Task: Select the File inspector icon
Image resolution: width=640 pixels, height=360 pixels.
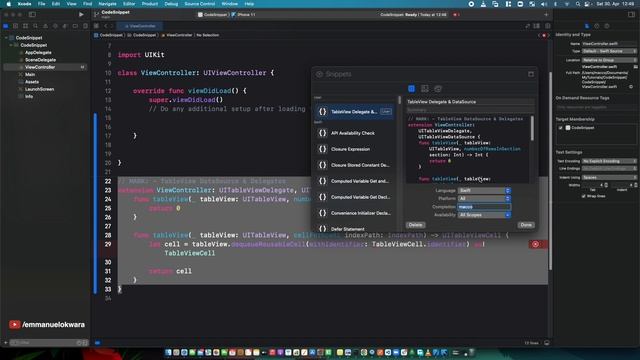Action: pos(587,26)
